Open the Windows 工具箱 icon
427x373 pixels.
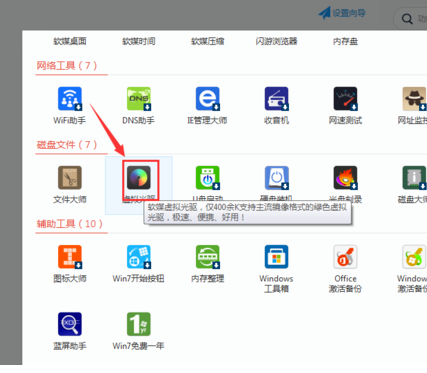[x=276, y=257]
